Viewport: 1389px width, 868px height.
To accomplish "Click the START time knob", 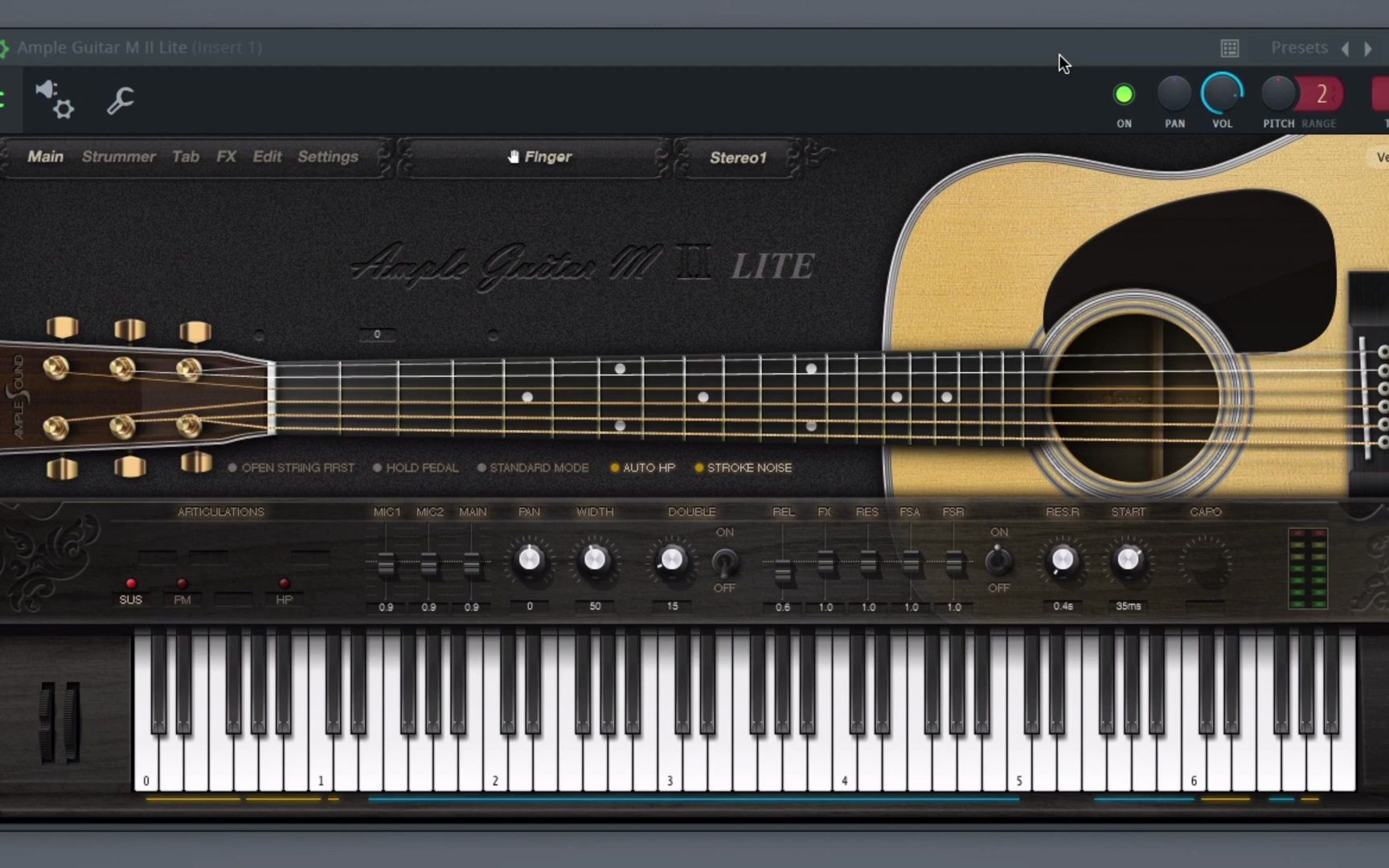I will click(x=1129, y=559).
